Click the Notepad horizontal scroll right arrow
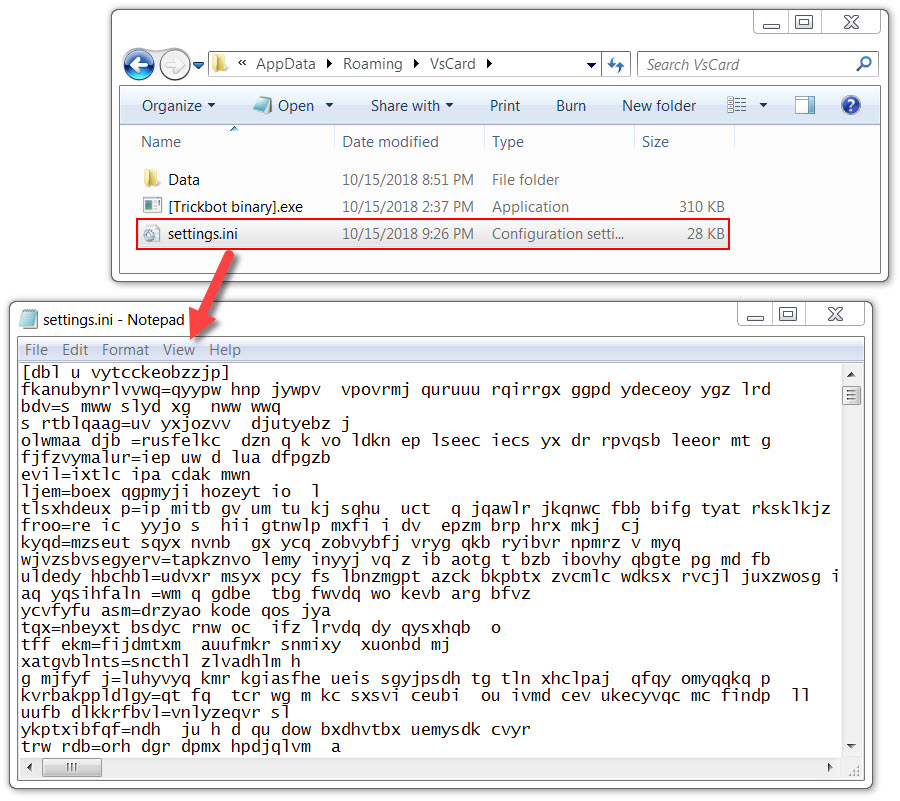 [x=829, y=767]
